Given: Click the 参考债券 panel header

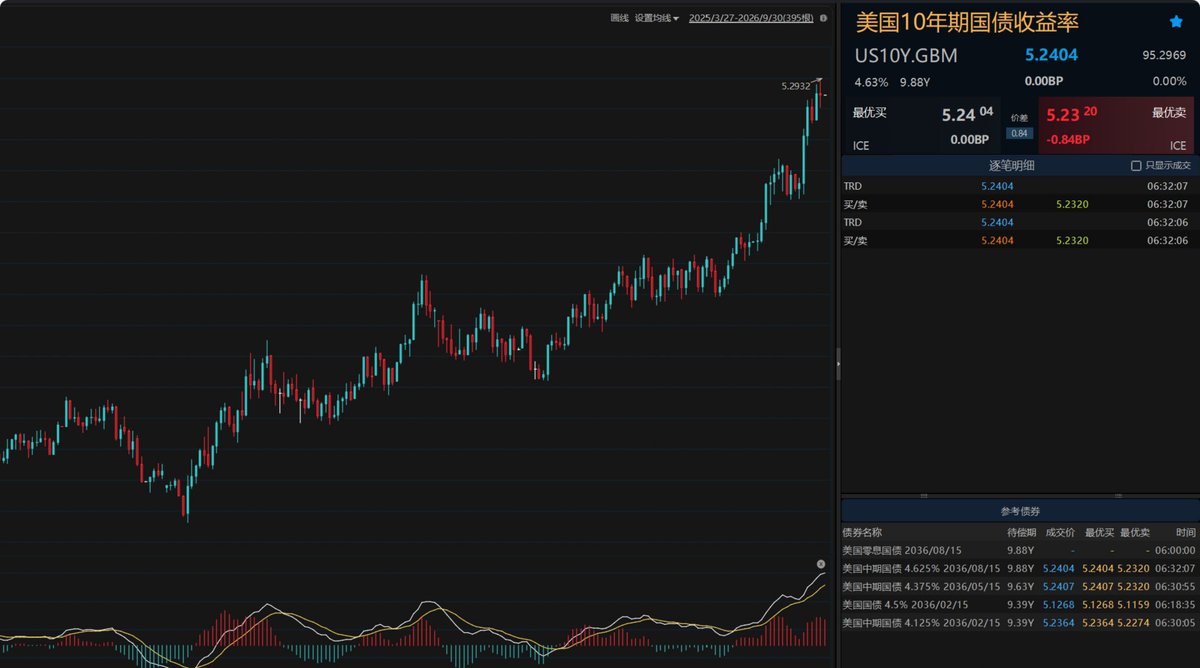Looking at the screenshot, I should point(1020,511).
